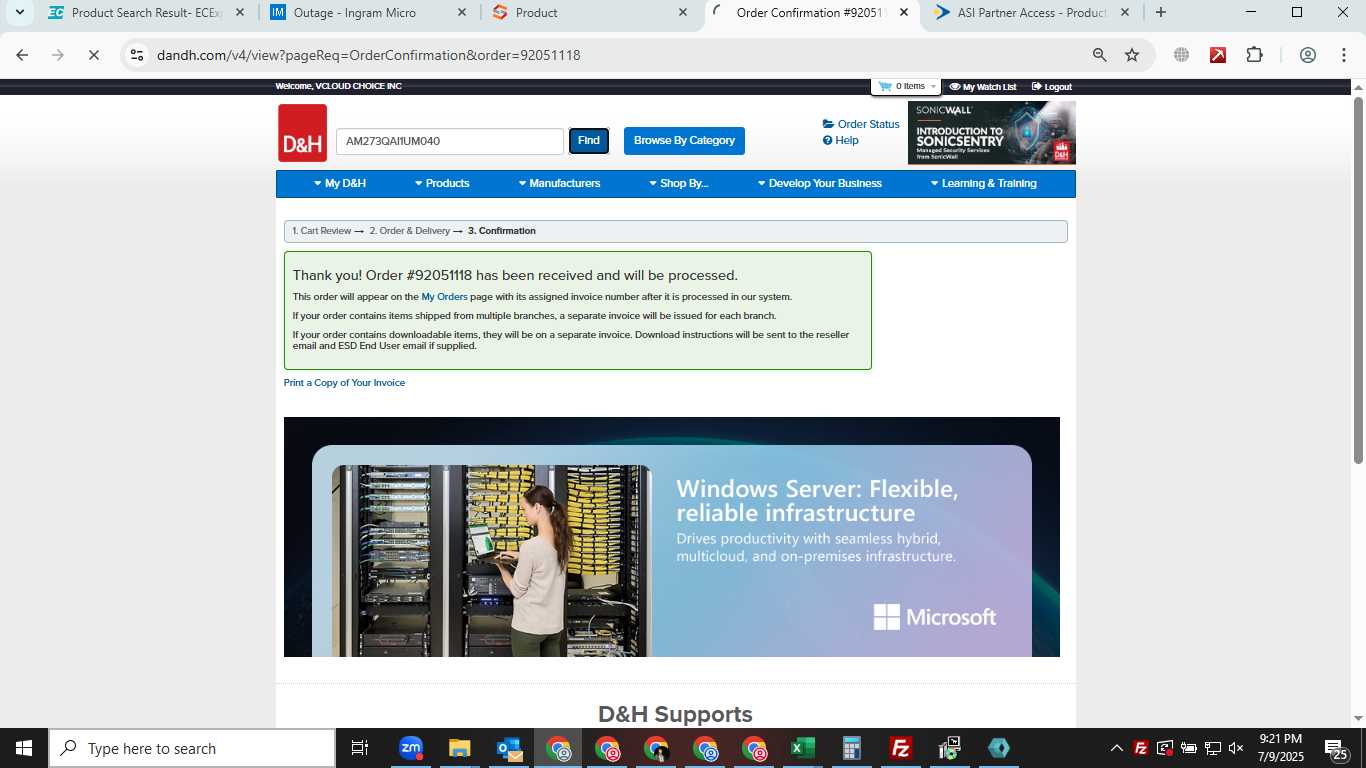1366x768 pixels.
Task: Open Order Status folder link
Action: (861, 124)
